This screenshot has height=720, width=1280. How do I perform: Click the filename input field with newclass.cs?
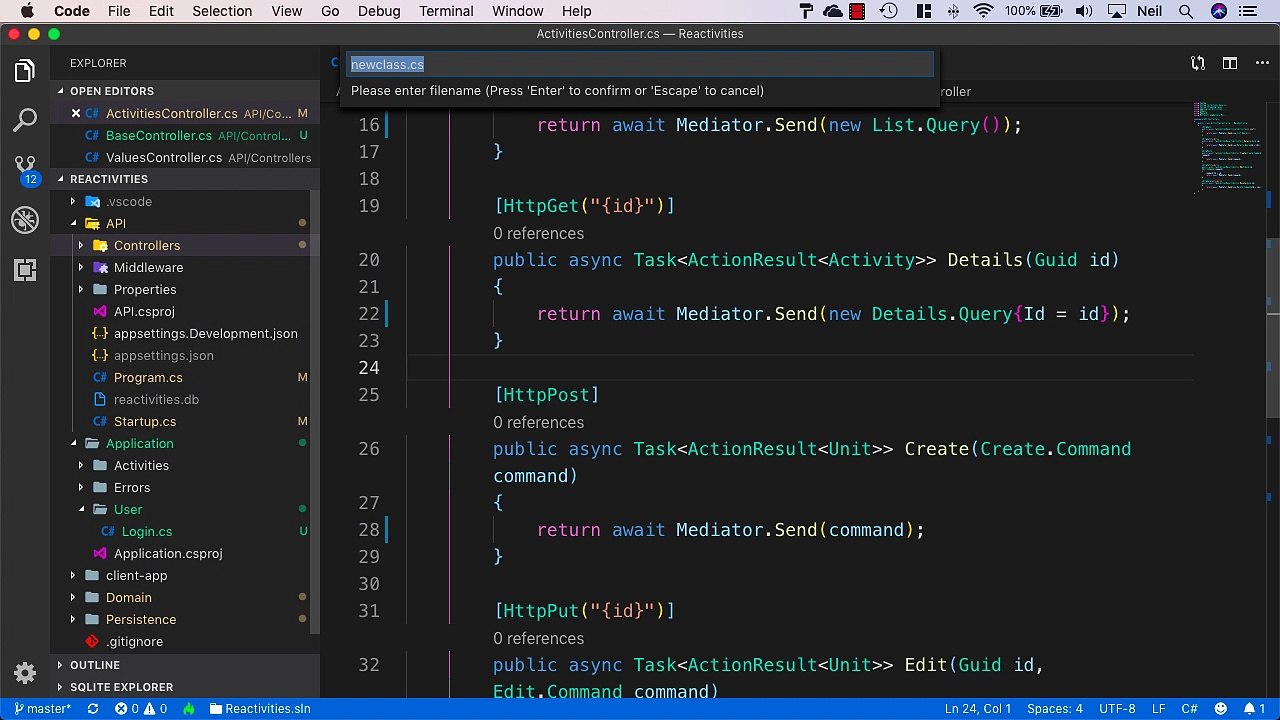(640, 64)
